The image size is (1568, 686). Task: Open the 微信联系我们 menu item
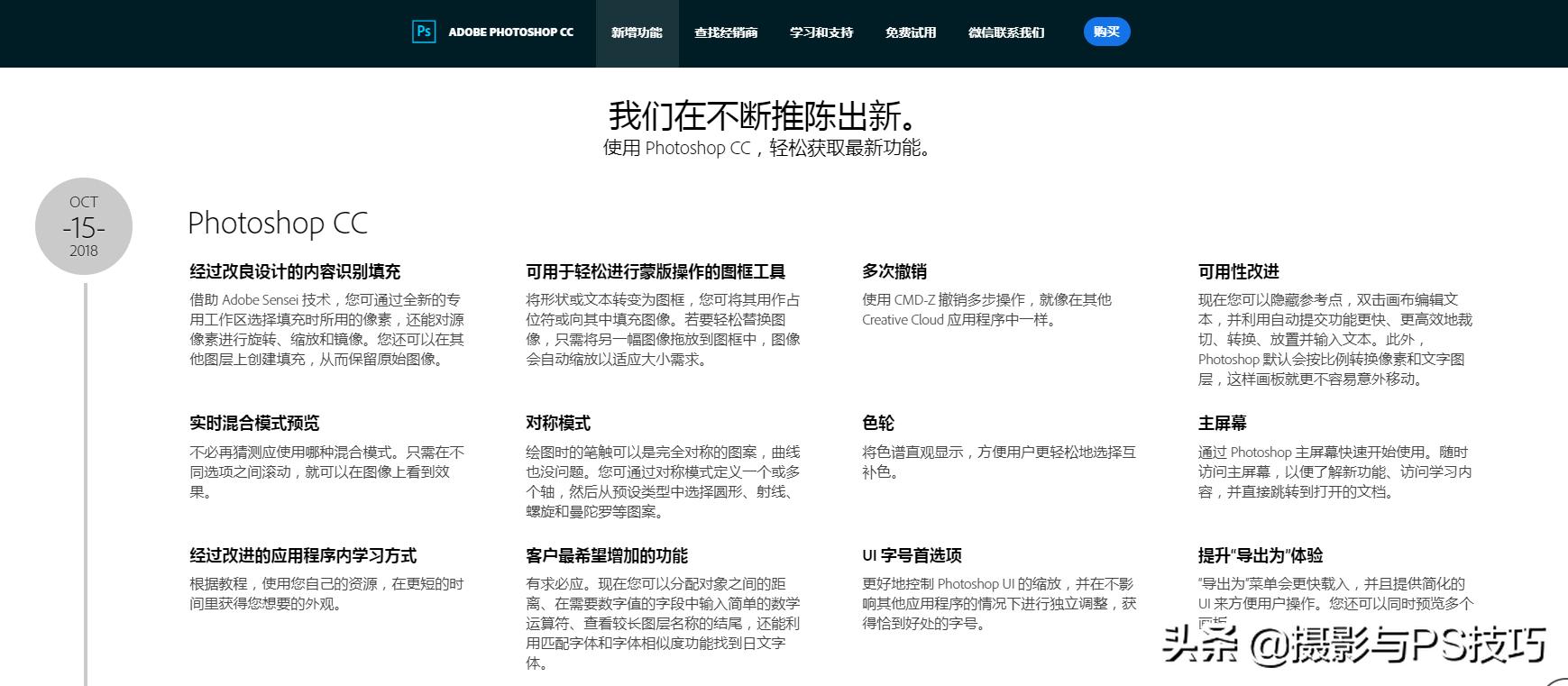coord(1006,32)
